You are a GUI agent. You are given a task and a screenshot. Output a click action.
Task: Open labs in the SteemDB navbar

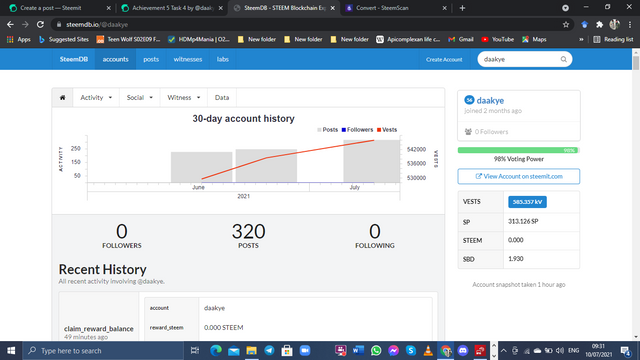(x=222, y=59)
